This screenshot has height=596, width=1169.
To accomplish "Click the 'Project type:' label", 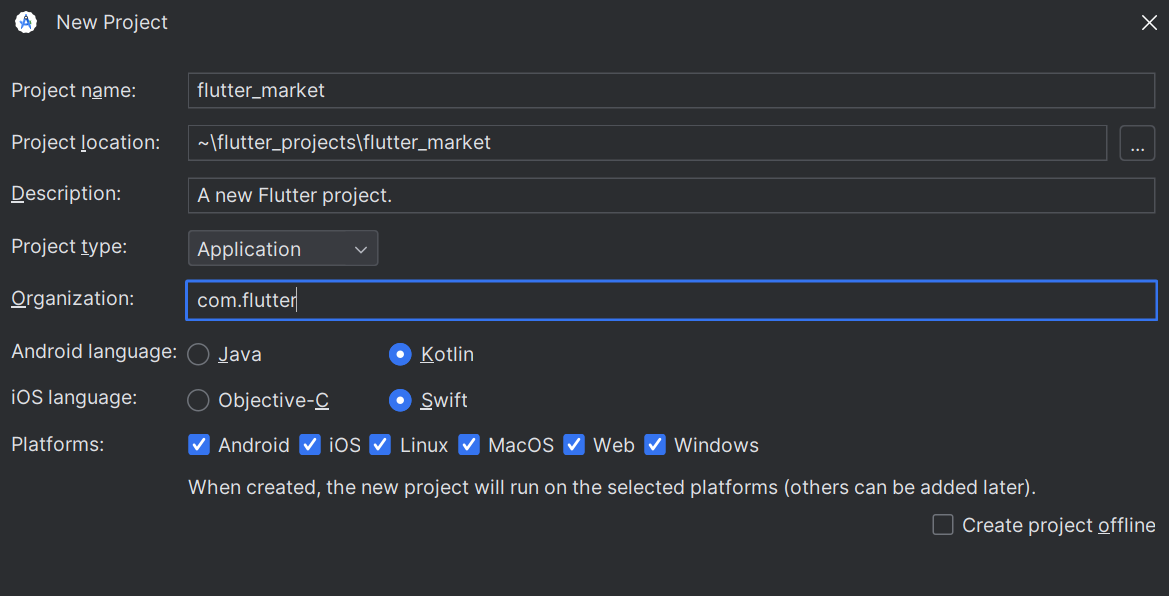I will click(x=69, y=247).
